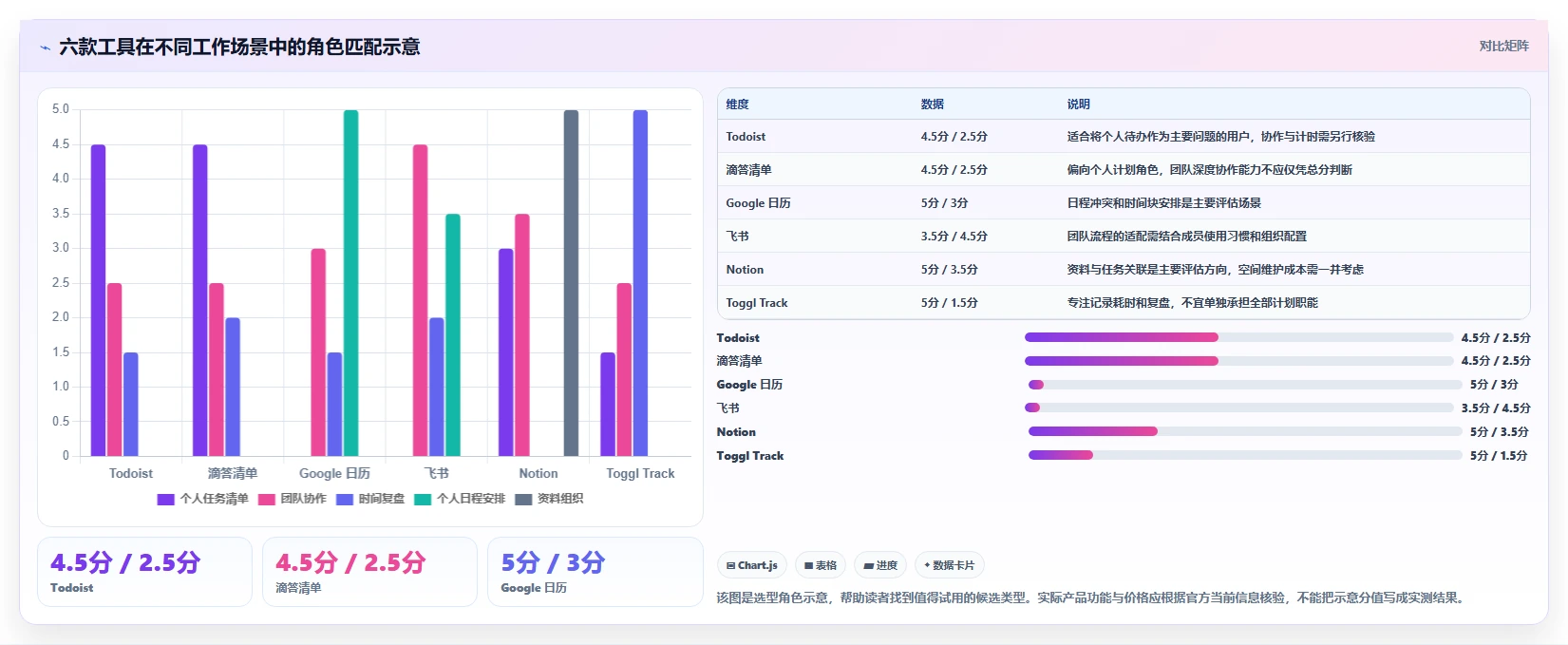
Task: Click the Notion x-axis label in chart
Action: [538, 473]
